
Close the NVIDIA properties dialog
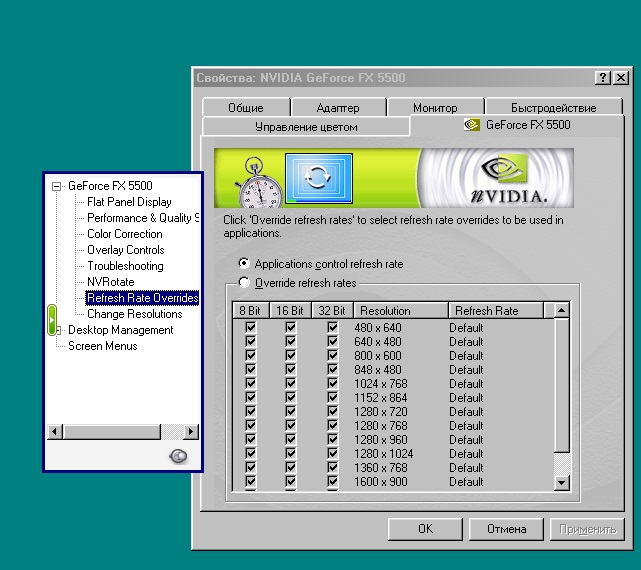(621, 78)
